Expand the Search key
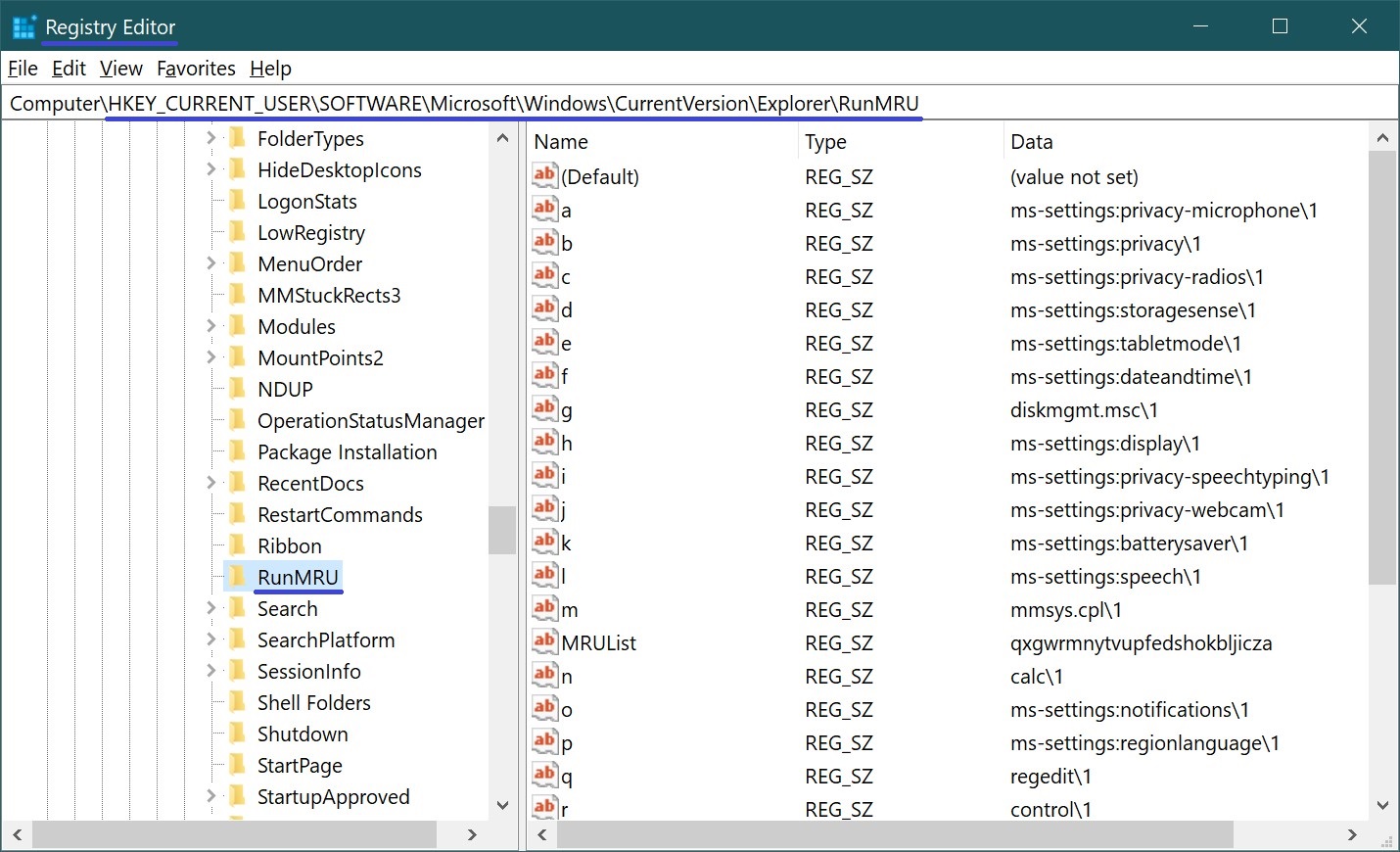Screen dimensions: 1400x852 [210, 608]
